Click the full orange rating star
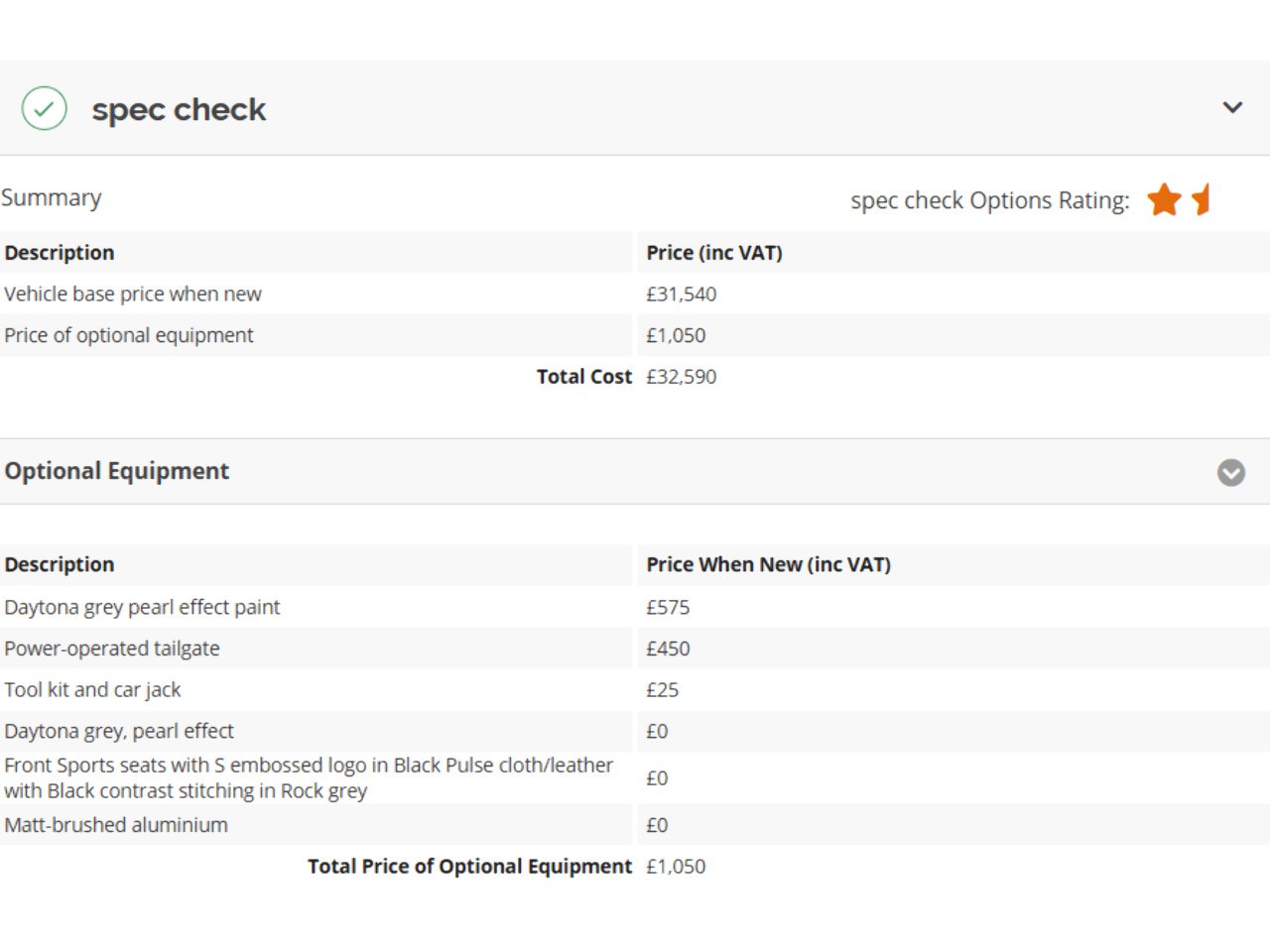Viewport: 1270px width, 952px height. pyautogui.click(x=1164, y=199)
